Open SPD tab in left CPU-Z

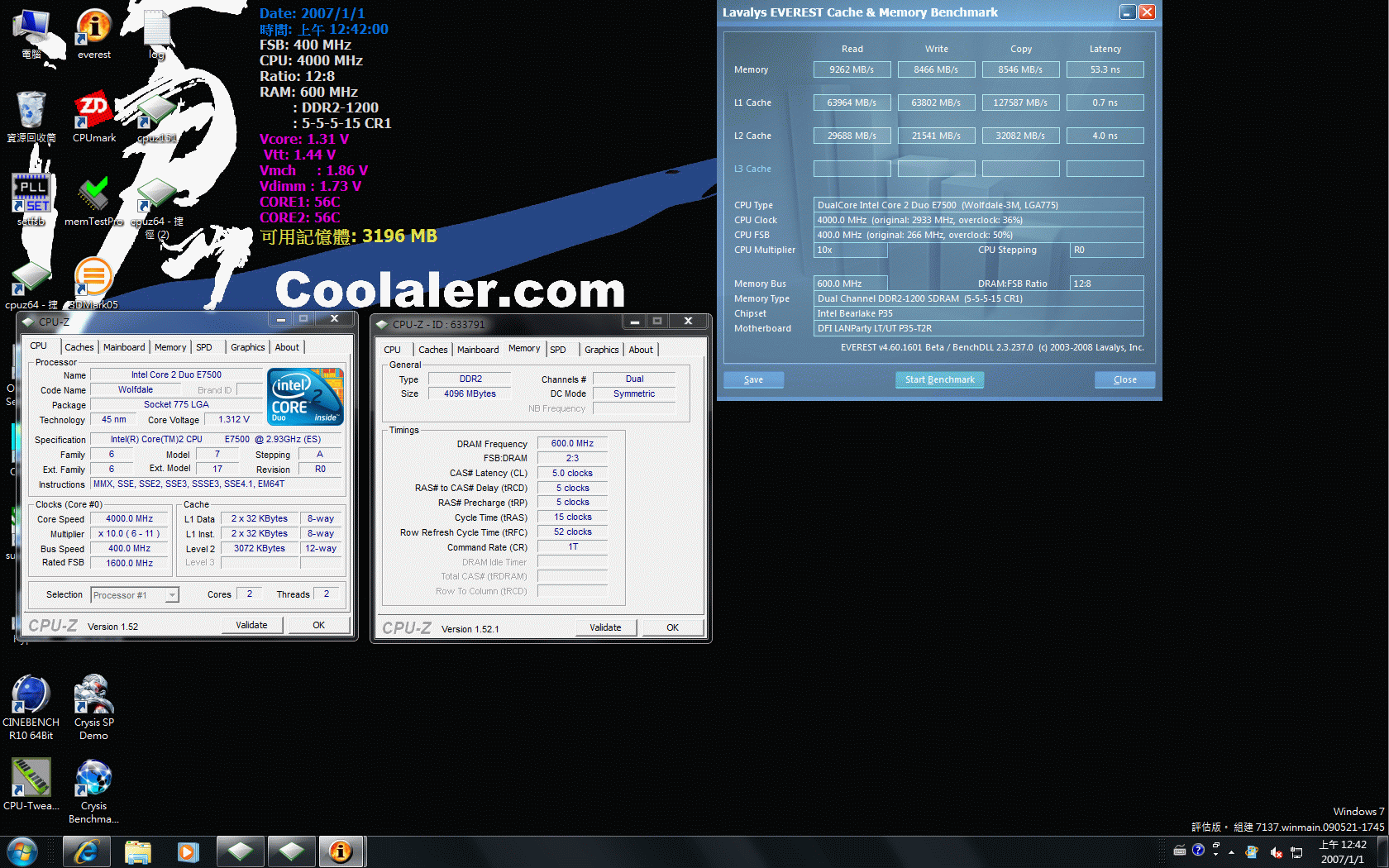[204, 347]
